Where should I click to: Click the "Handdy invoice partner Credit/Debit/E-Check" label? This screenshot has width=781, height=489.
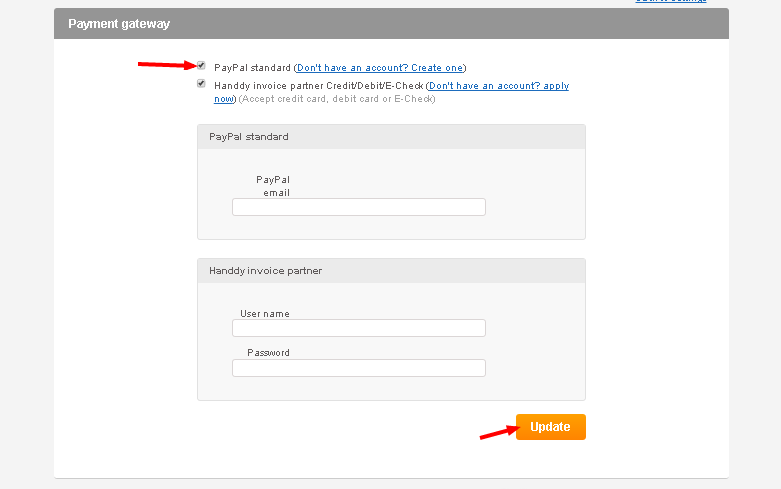click(x=318, y=86)
